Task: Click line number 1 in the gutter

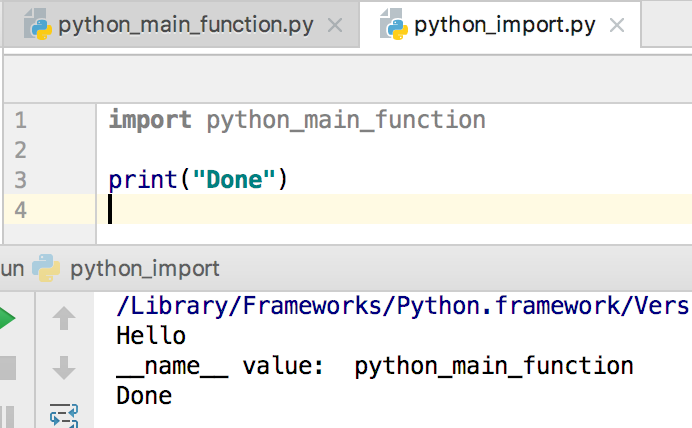Action: (21, 121)
